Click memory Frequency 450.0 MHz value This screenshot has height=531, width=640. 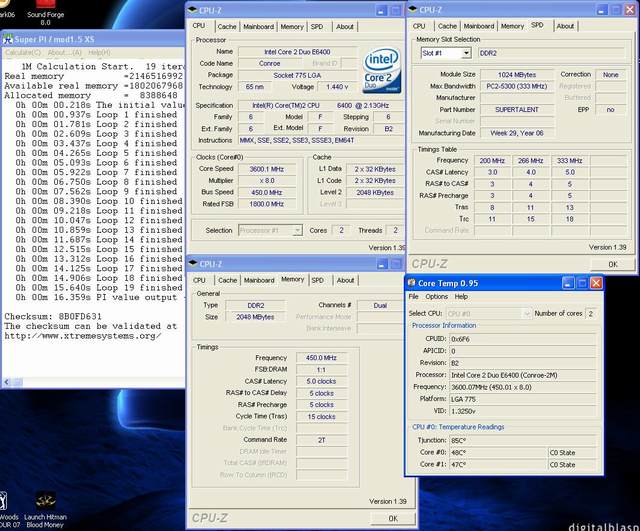tap(322, 358)
